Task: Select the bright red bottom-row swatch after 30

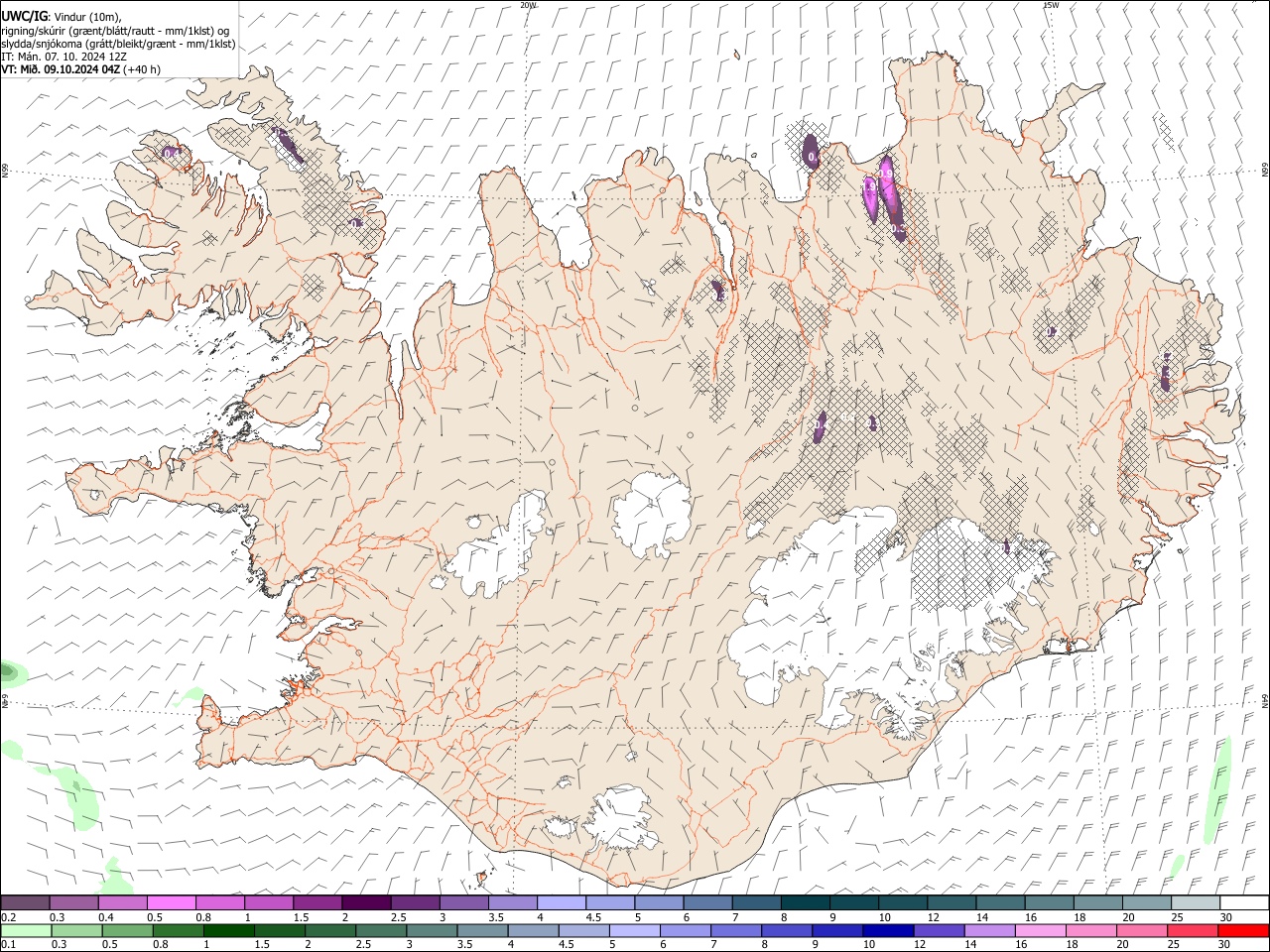Action: tap(1243, 930)
